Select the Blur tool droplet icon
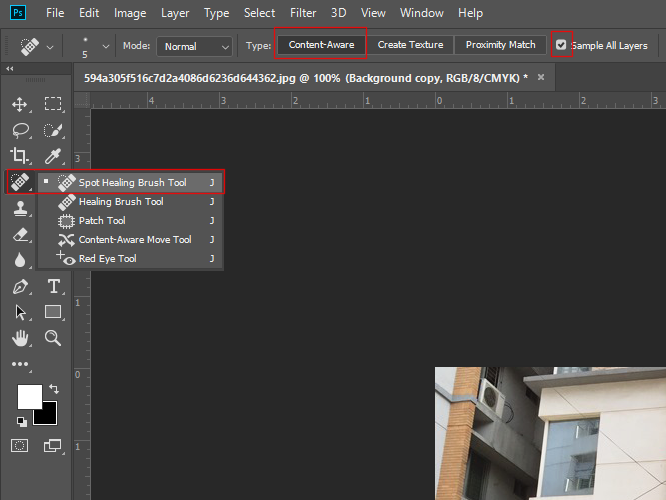The height and width of the screenshot is (500, 666). (x=20, y=260)
